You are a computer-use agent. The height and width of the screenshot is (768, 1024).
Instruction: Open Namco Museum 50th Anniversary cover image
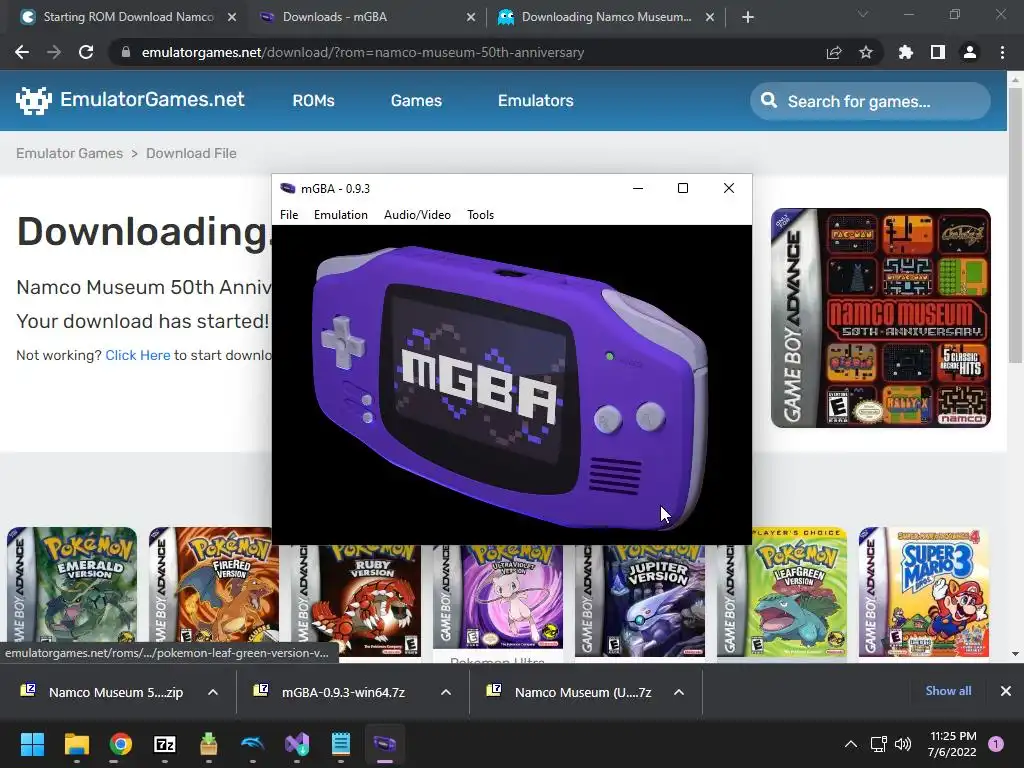click(x=881, y=318)
